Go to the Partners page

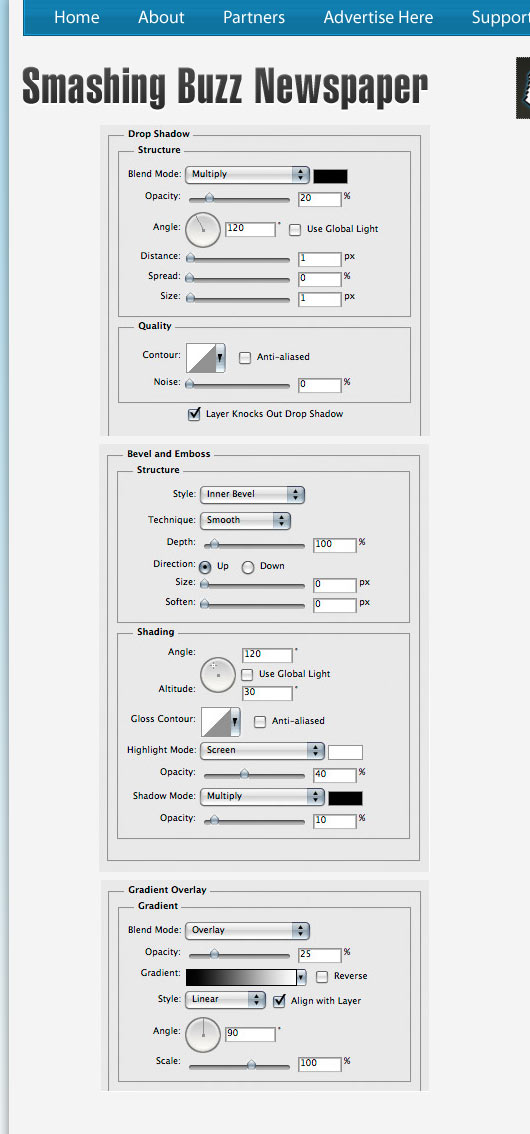(x=254, y=17)
